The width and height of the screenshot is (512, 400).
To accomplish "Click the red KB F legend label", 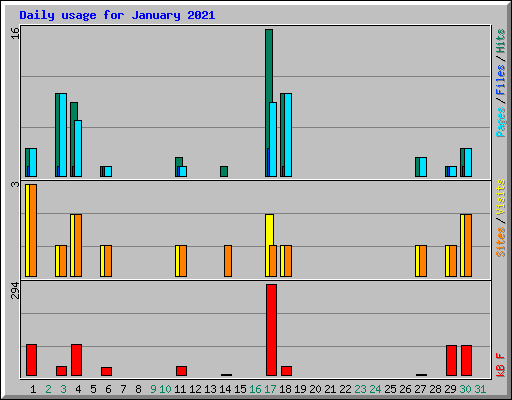I will pos(500,365).
